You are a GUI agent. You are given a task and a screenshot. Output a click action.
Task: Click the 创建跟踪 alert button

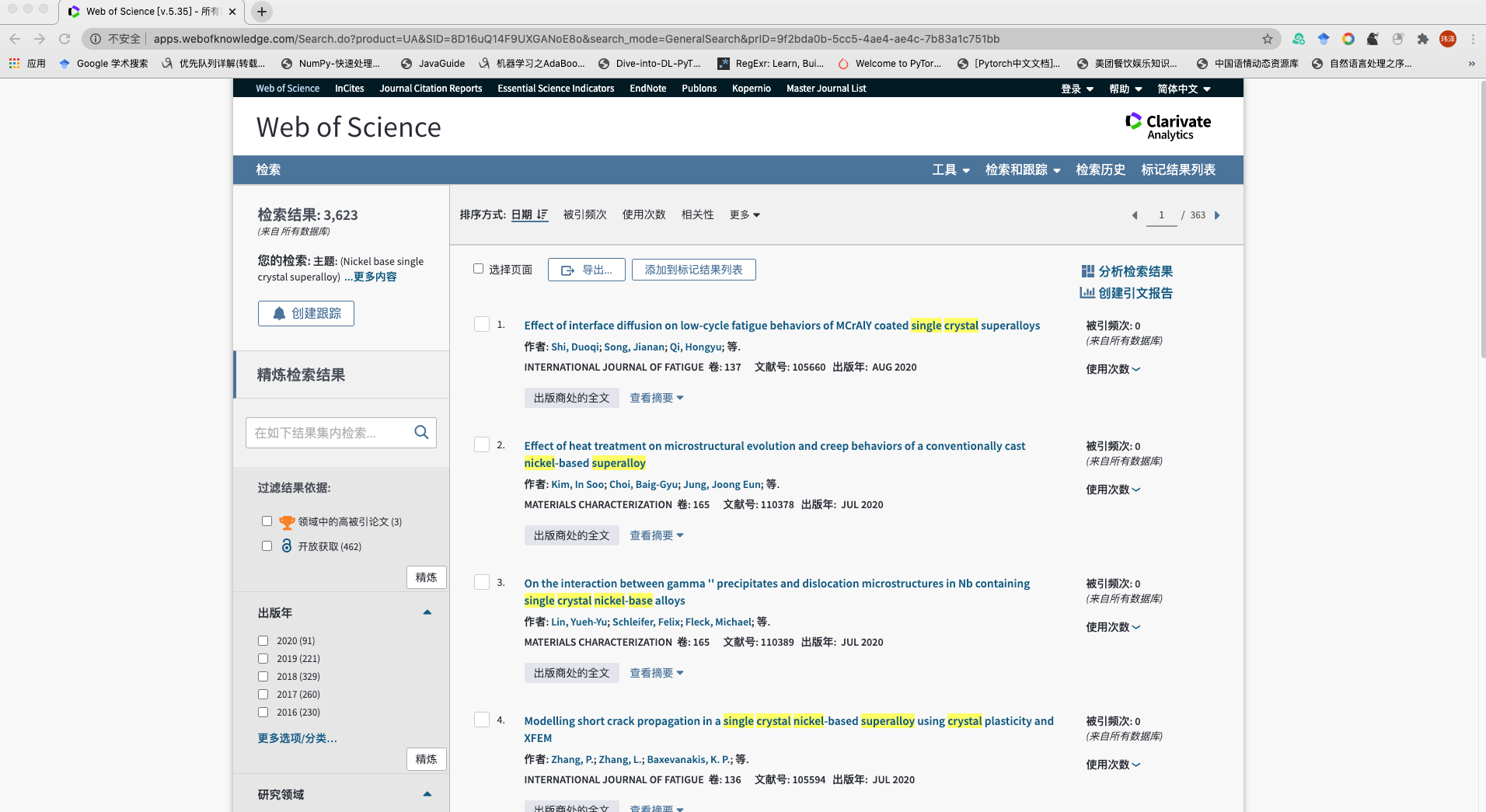[306, 313]
